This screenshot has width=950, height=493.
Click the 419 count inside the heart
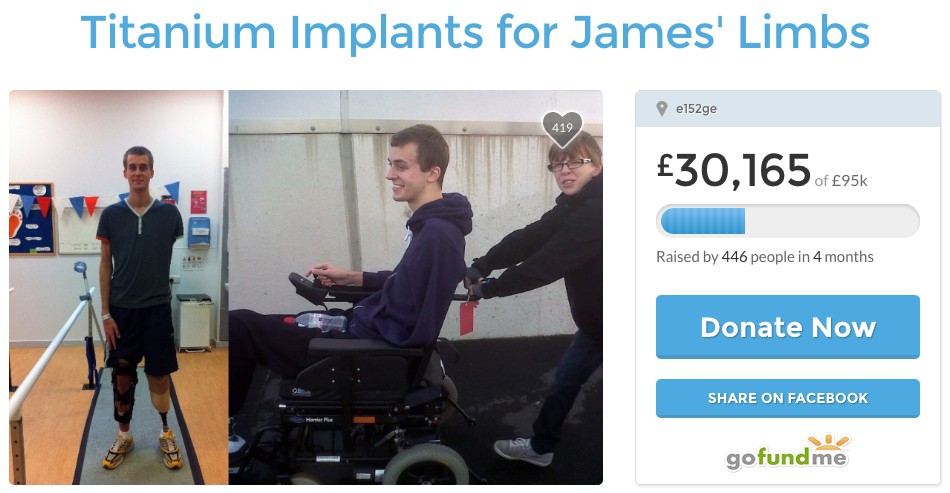pos(562,127)
